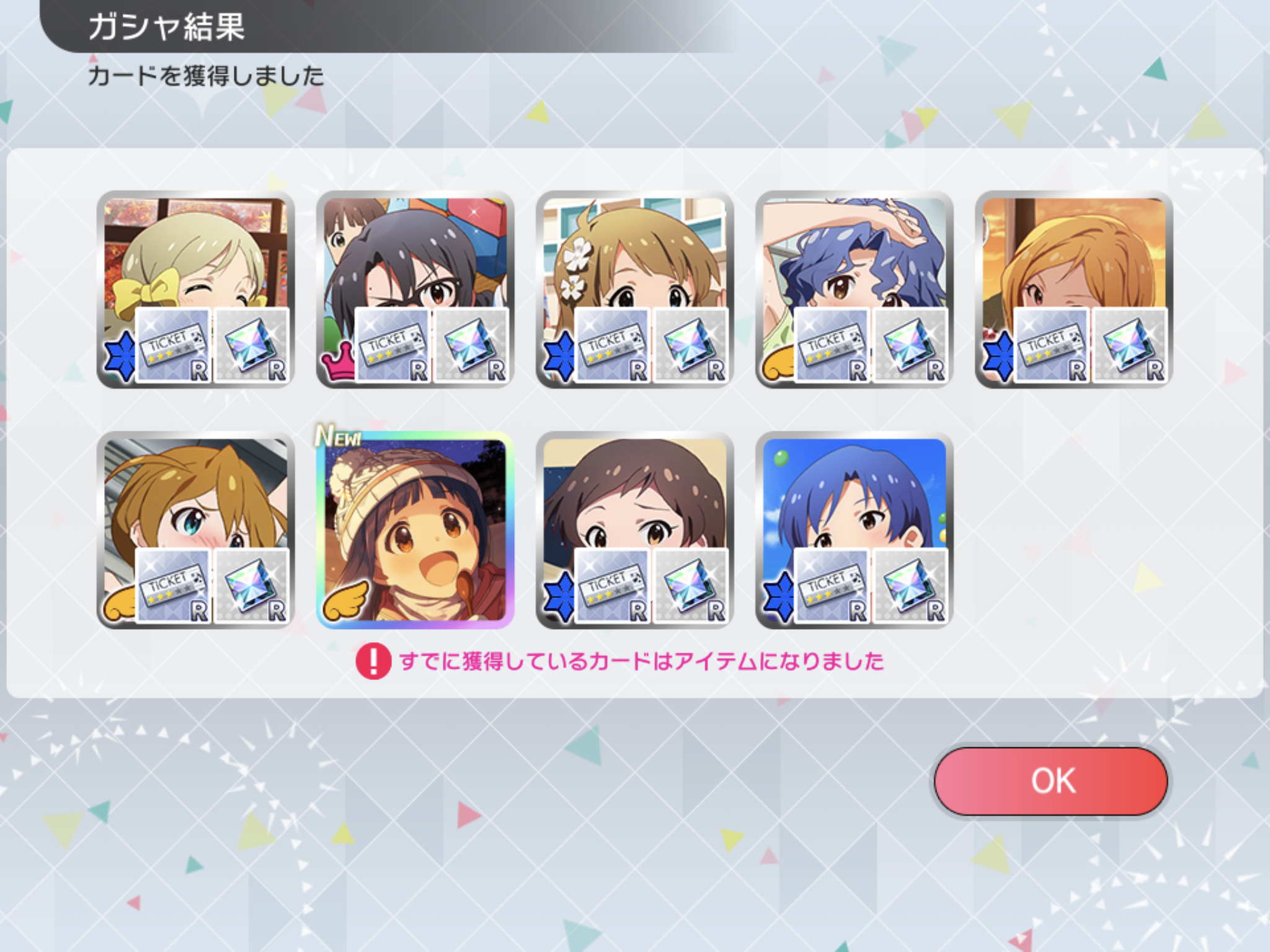This screenshot has width=1270, height=952.
Task: Tap the OK button
Action: 1051,781
